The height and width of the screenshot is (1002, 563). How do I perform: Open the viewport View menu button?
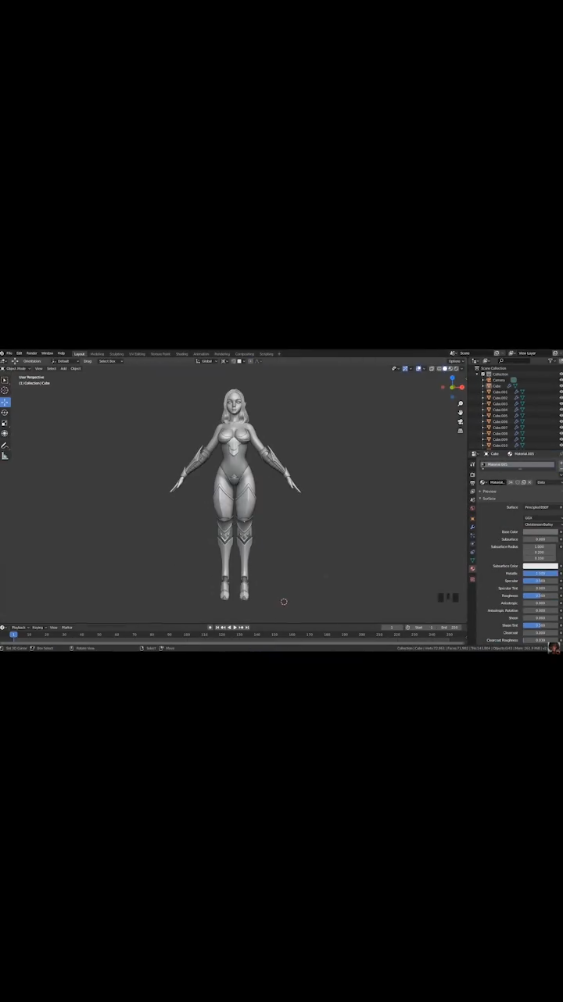(38, 369)
